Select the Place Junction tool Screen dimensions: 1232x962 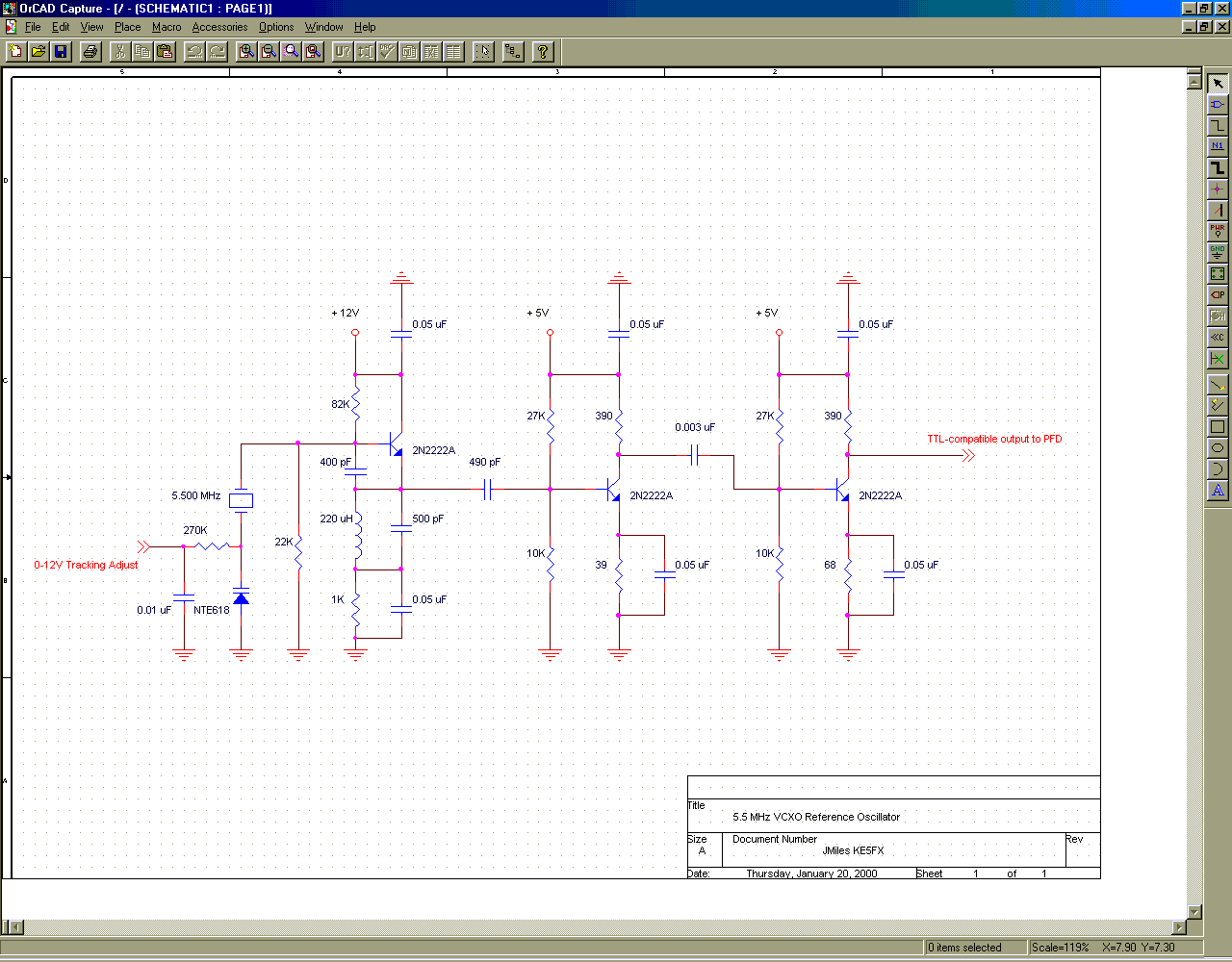point(1218,190)
